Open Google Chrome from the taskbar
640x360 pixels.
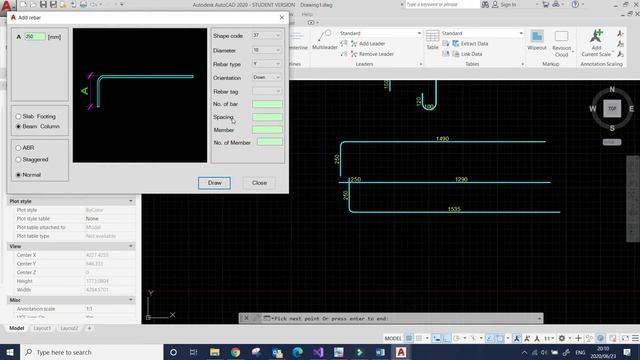(236, 352)
